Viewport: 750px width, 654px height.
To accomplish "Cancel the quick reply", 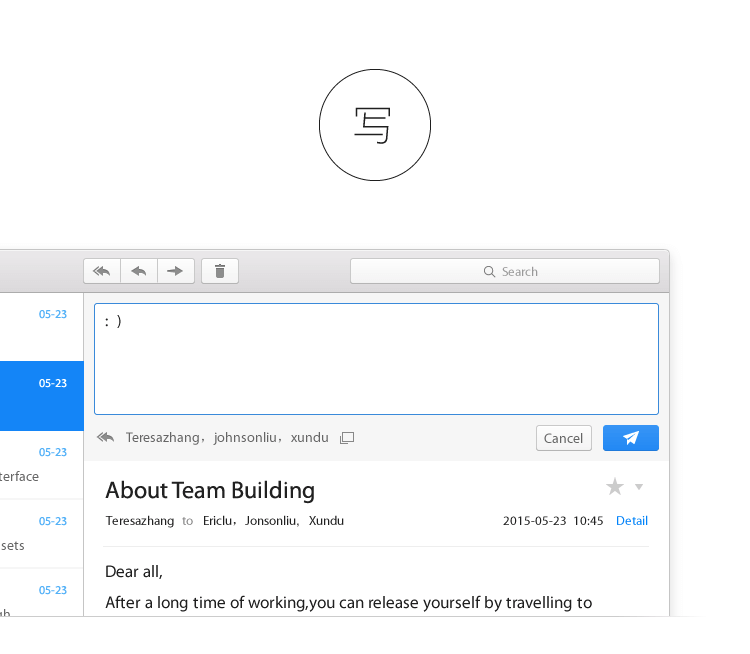I will tap(563, 438).
